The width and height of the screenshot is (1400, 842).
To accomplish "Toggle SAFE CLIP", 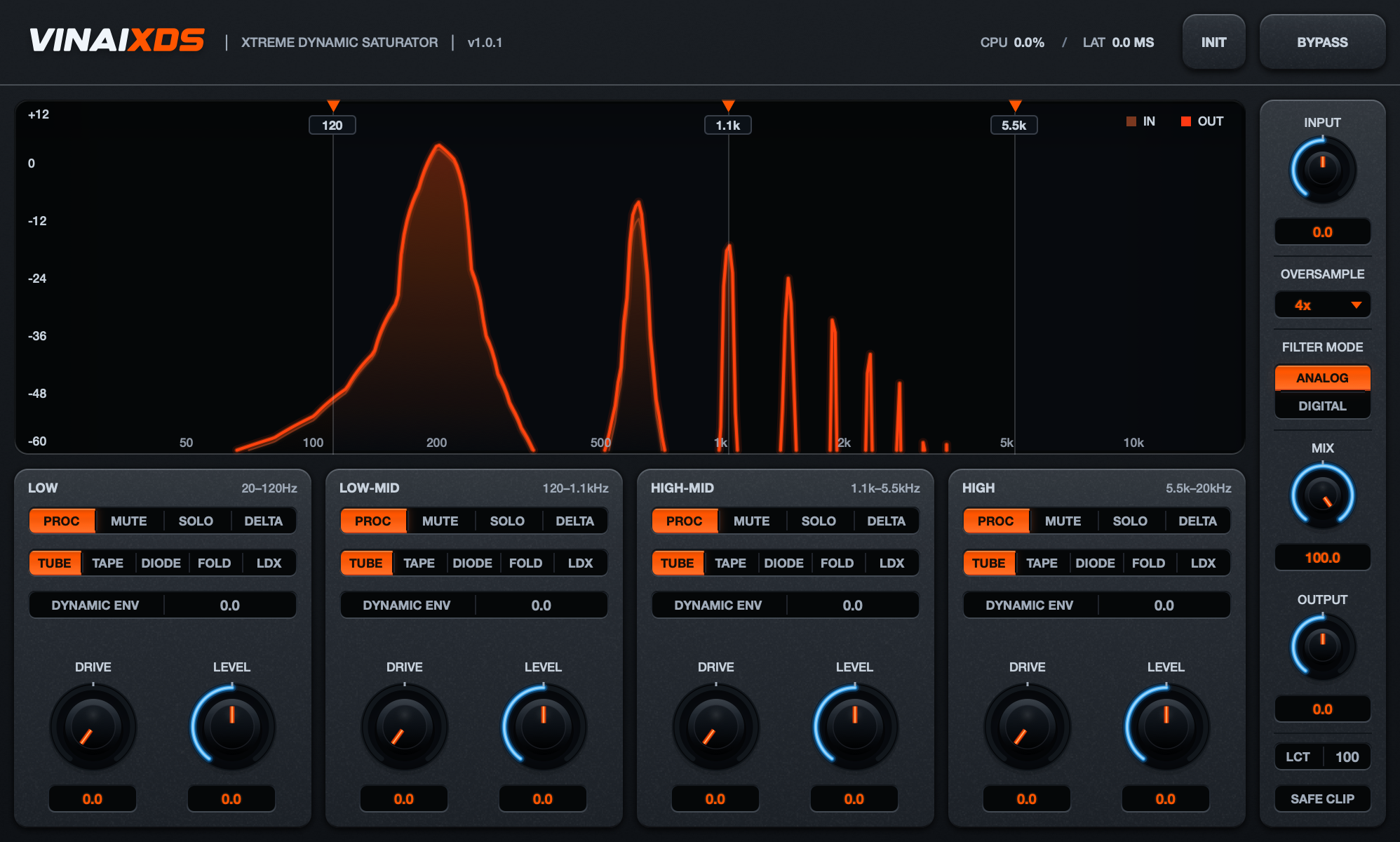I will [x=1323, y=798].
